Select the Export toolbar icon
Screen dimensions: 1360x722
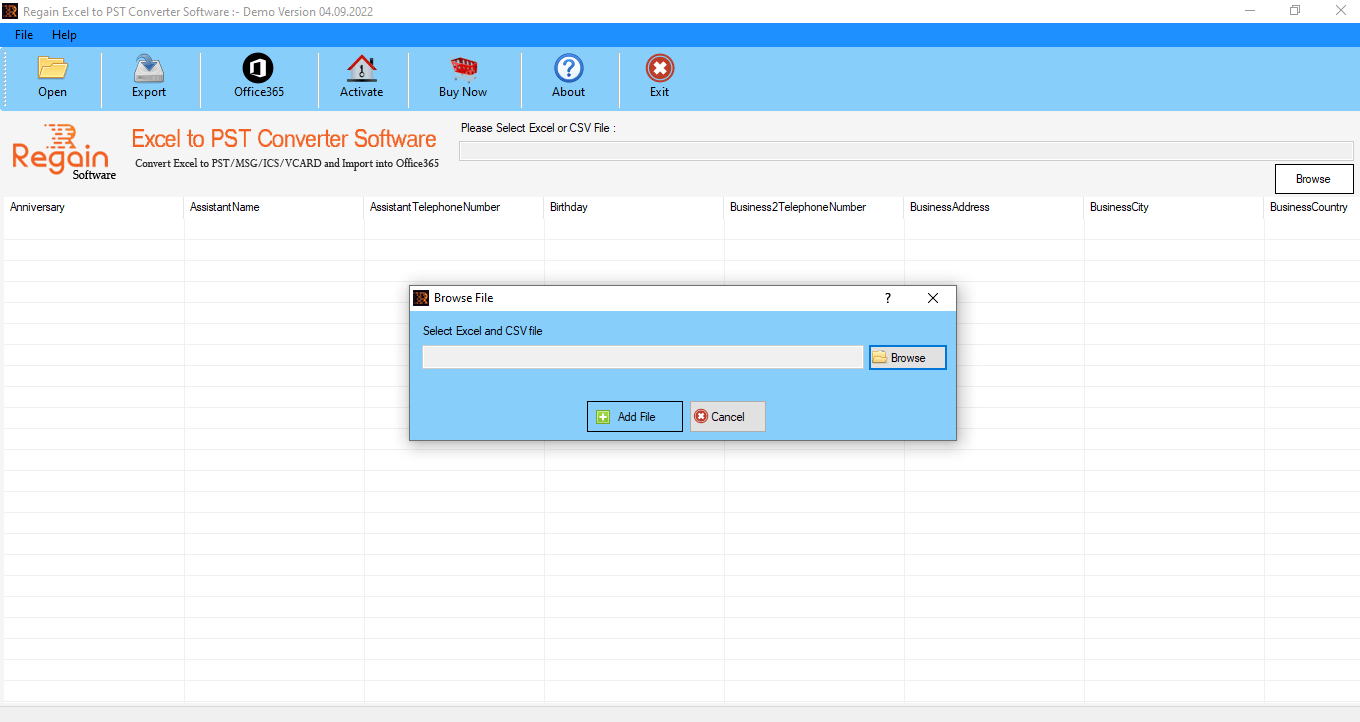pyautogui.click(x=148, y=78)
